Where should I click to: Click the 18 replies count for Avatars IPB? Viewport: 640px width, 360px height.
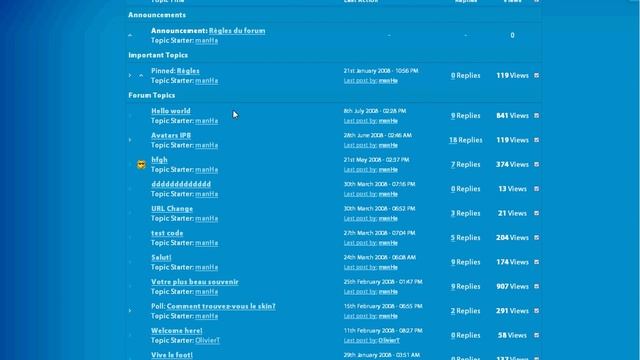point(453,140)
